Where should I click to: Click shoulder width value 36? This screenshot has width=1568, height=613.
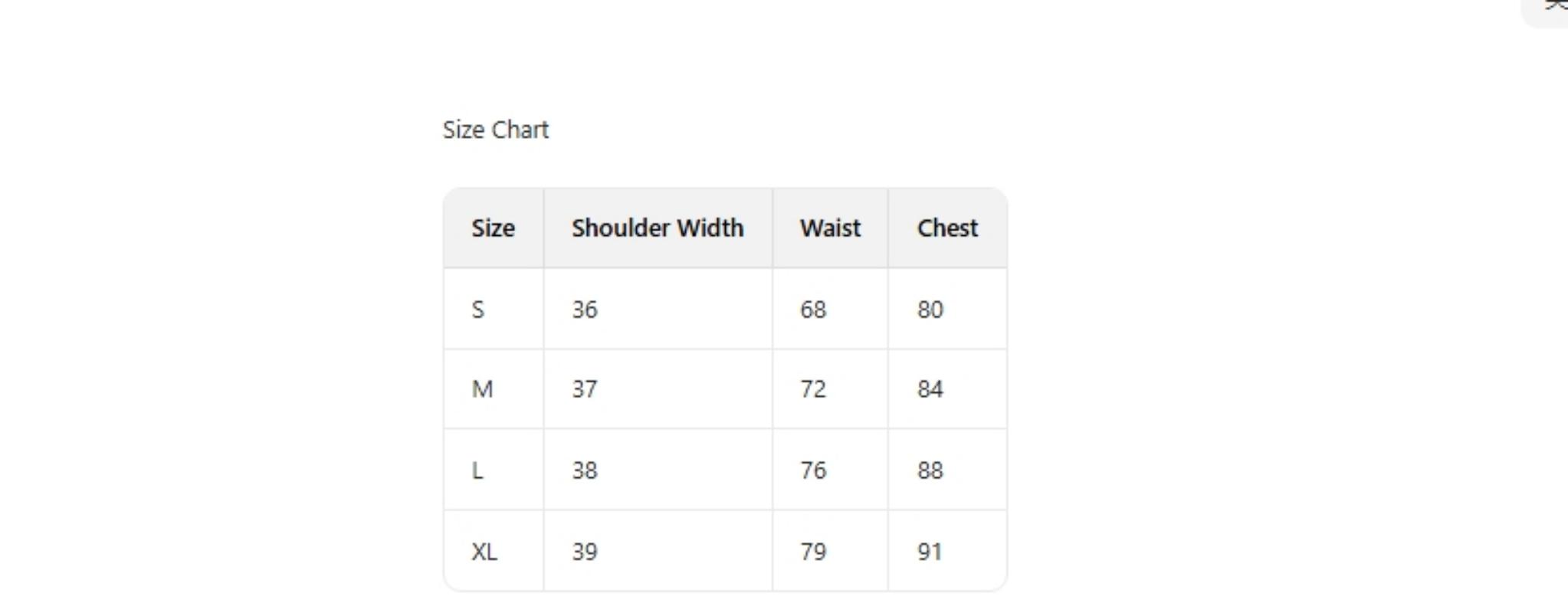click(585, 310)
